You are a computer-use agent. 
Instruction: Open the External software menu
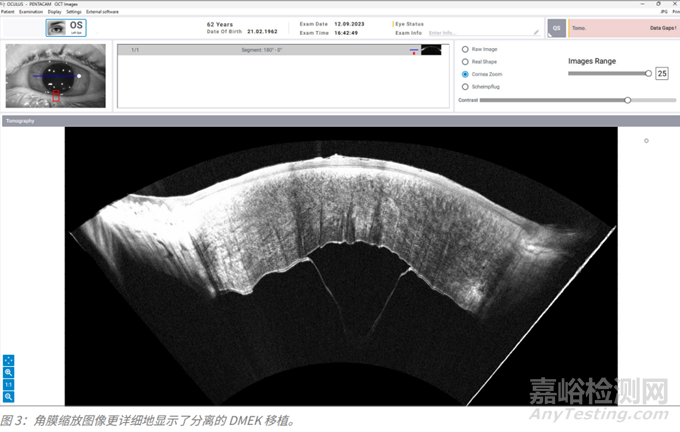(x=102, y=11)
